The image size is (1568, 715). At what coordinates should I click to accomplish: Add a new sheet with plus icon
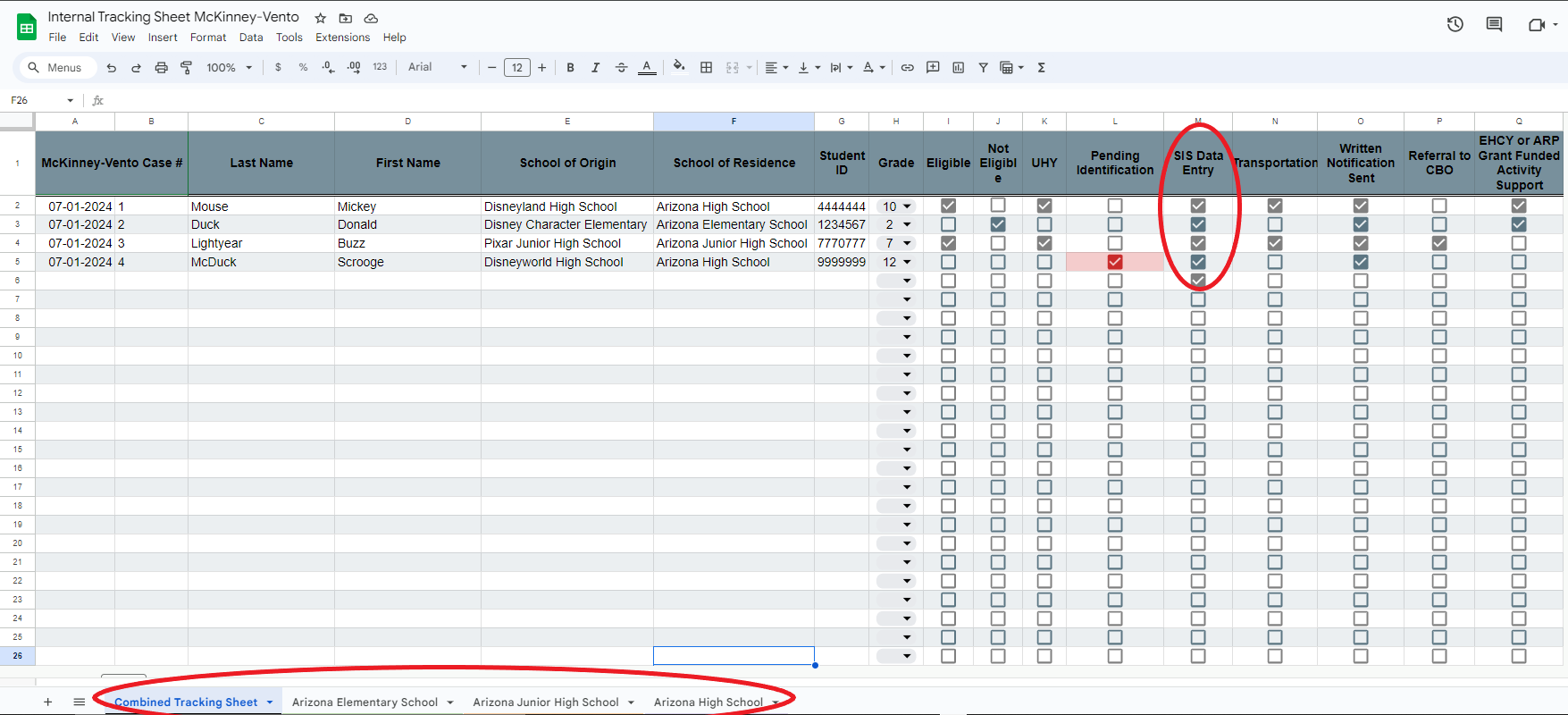48,702
